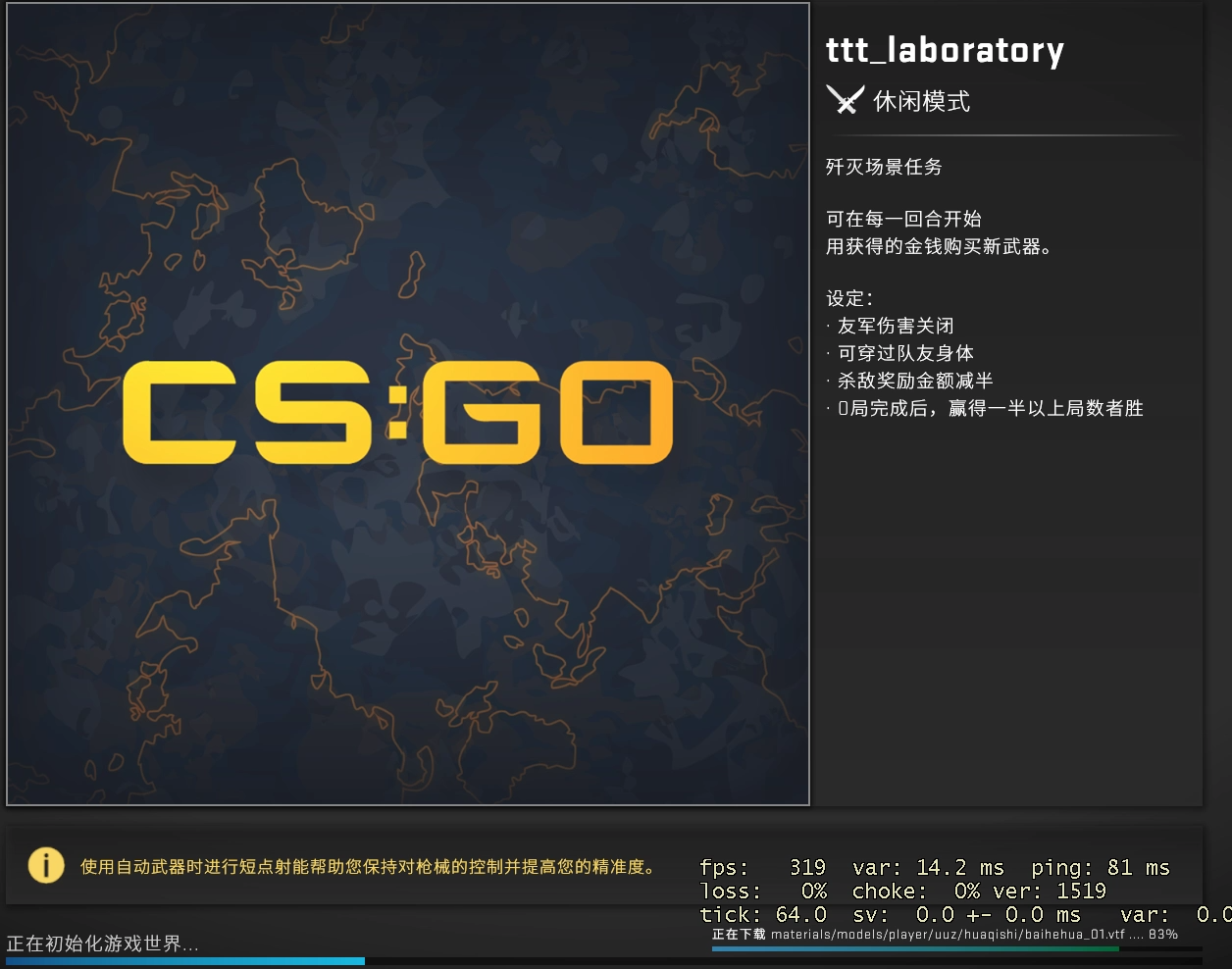Click the yellow info tip icon
This screenshot has width=1232, height=969.
[x=46, y=865]
